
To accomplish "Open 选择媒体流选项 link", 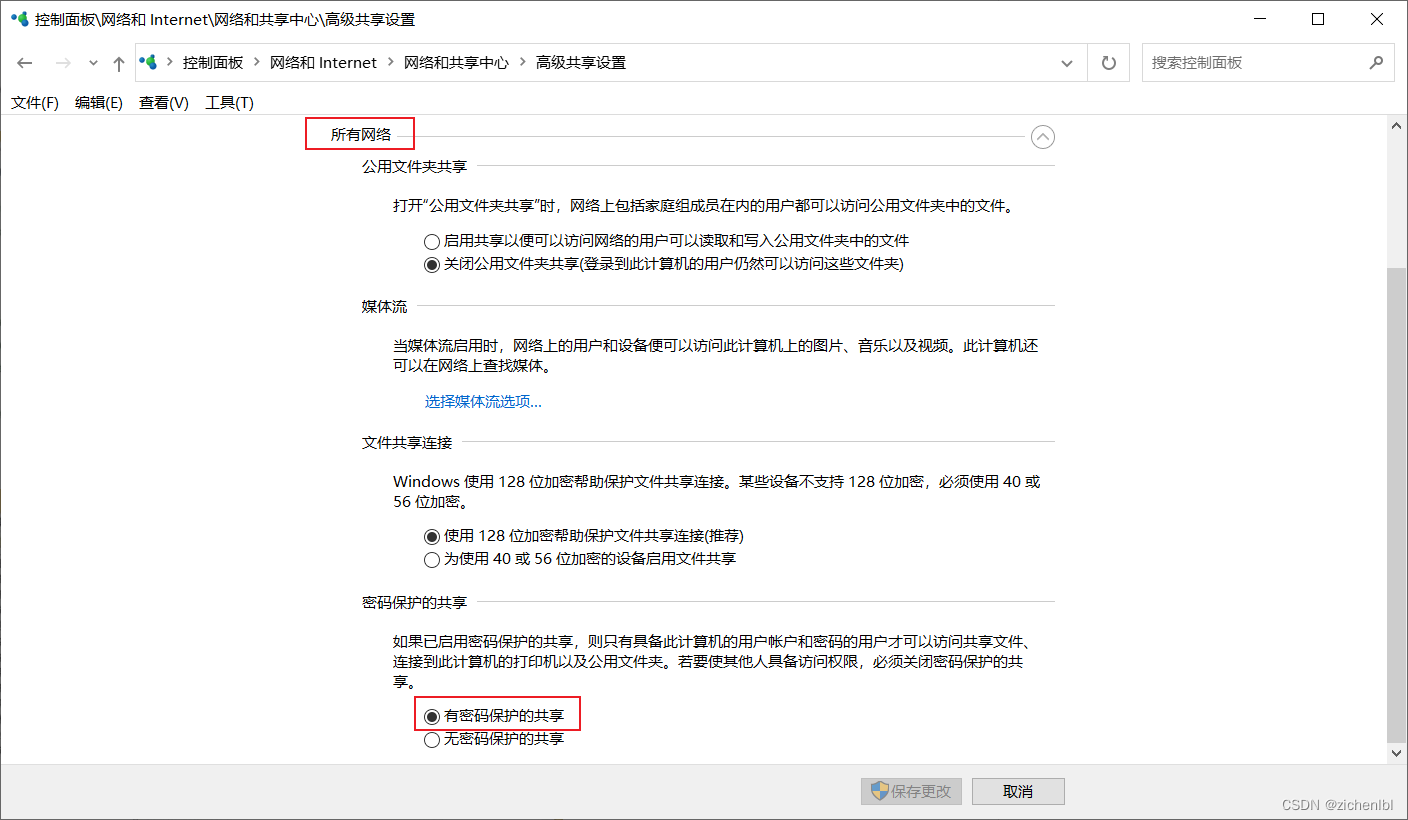I will click(483, 402).
